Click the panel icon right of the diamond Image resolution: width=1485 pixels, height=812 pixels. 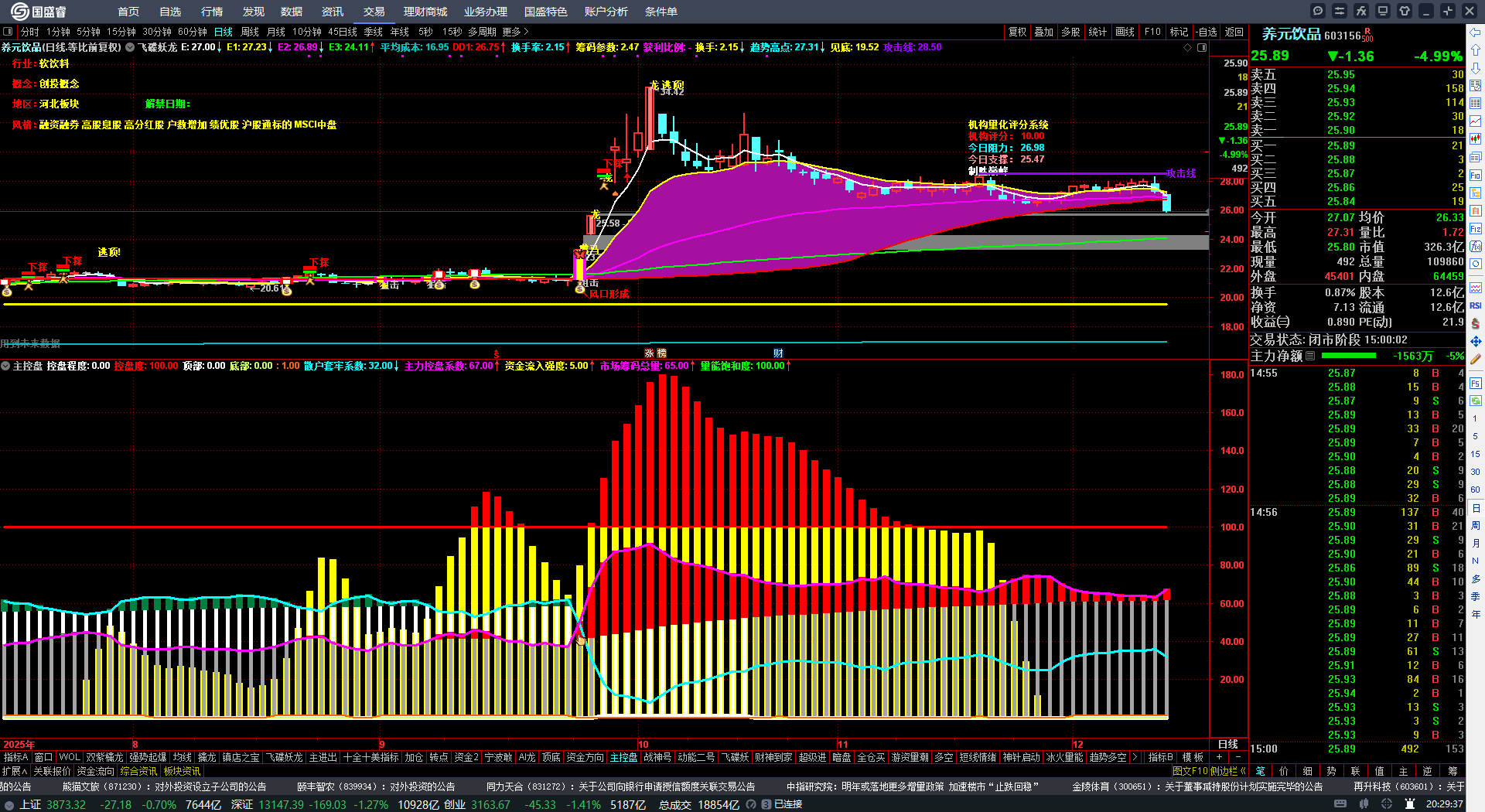click(1202, 47)
